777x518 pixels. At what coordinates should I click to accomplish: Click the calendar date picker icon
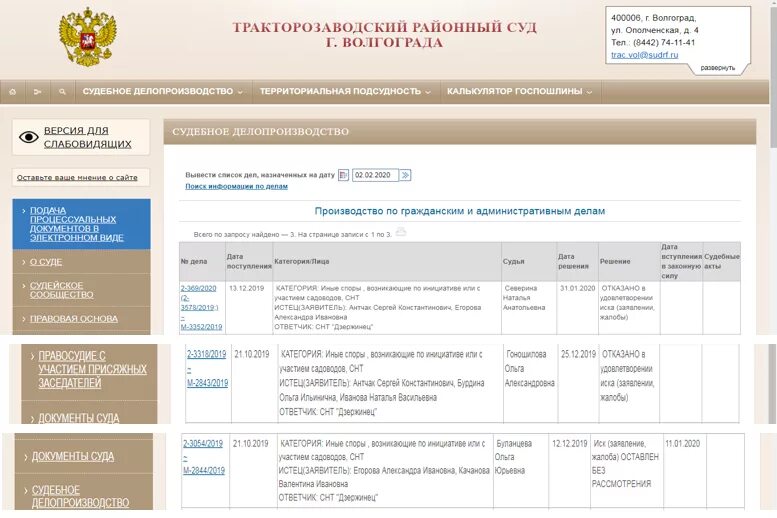pyautogui.click(x=343, y=175)
